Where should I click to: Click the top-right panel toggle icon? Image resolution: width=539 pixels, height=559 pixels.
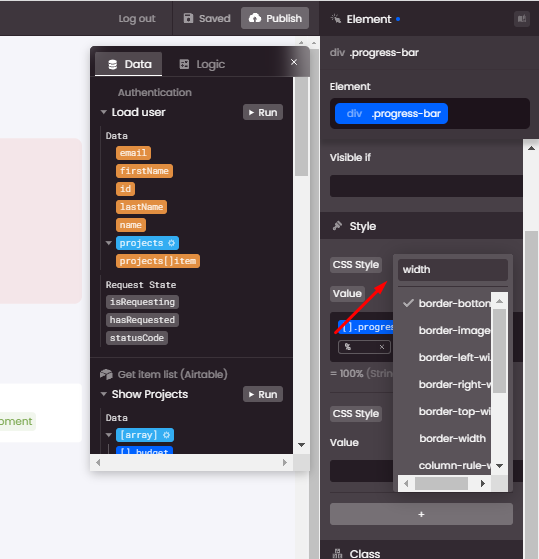point(522,19)
